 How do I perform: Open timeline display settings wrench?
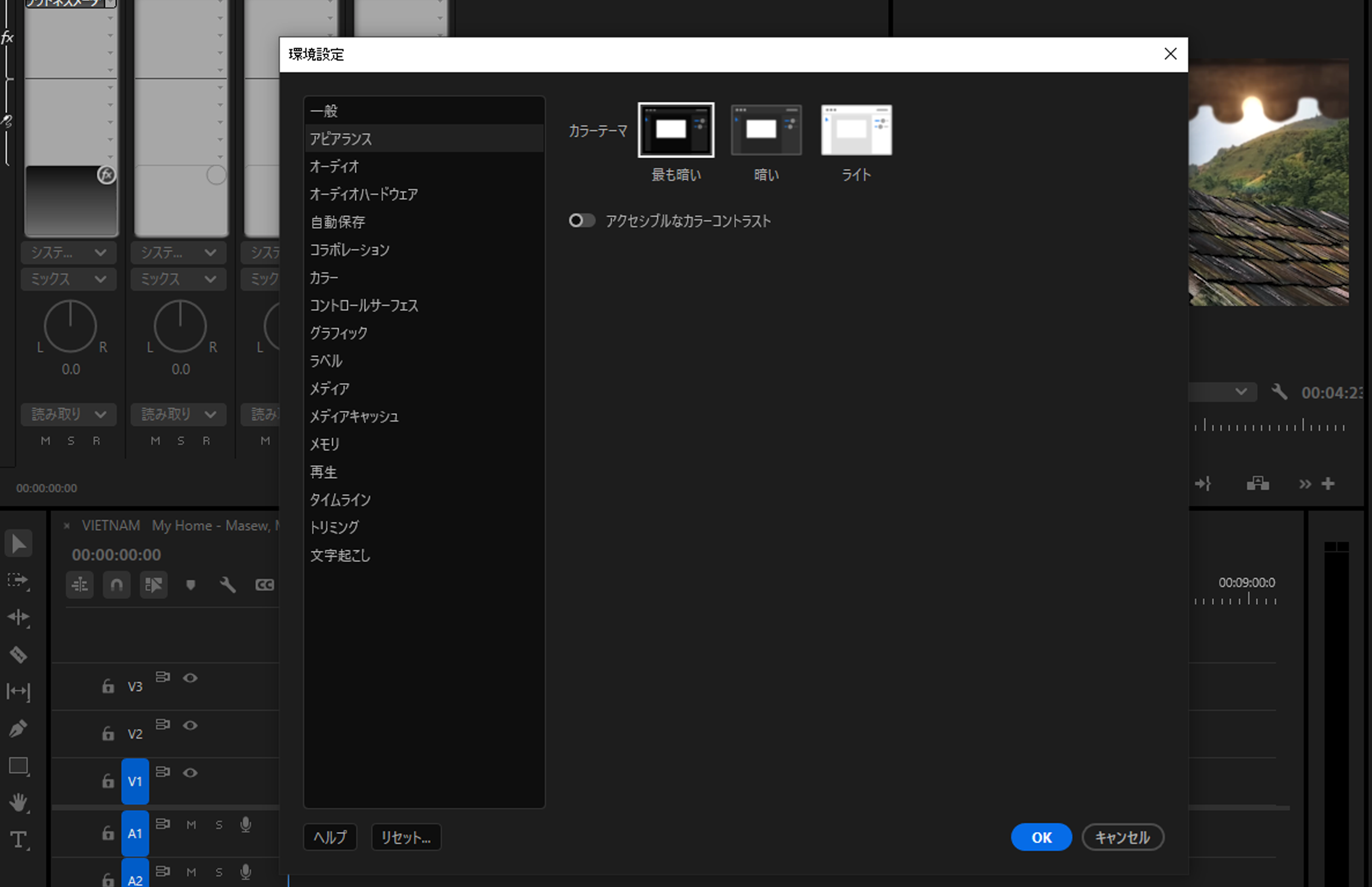pyautogui.click(x=227, y=585)
